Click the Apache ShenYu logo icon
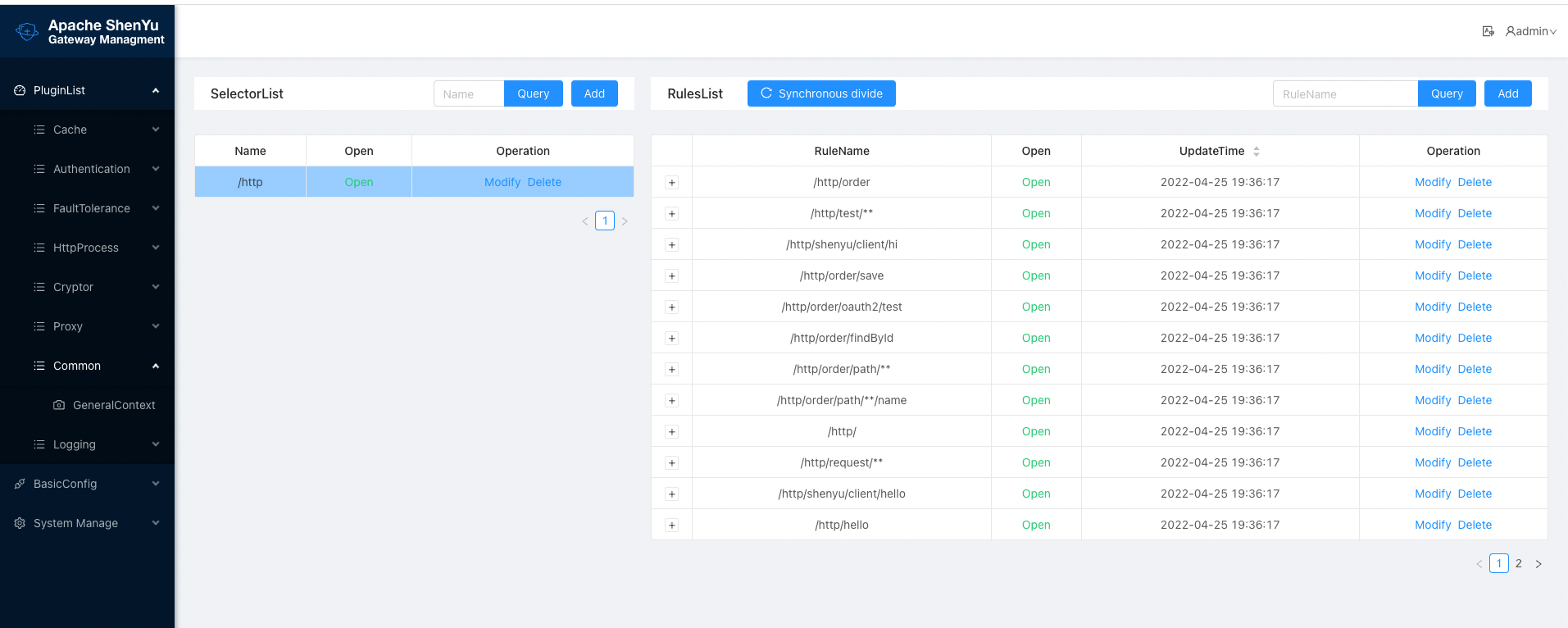 pyautogui.click(x=27, y=32)
